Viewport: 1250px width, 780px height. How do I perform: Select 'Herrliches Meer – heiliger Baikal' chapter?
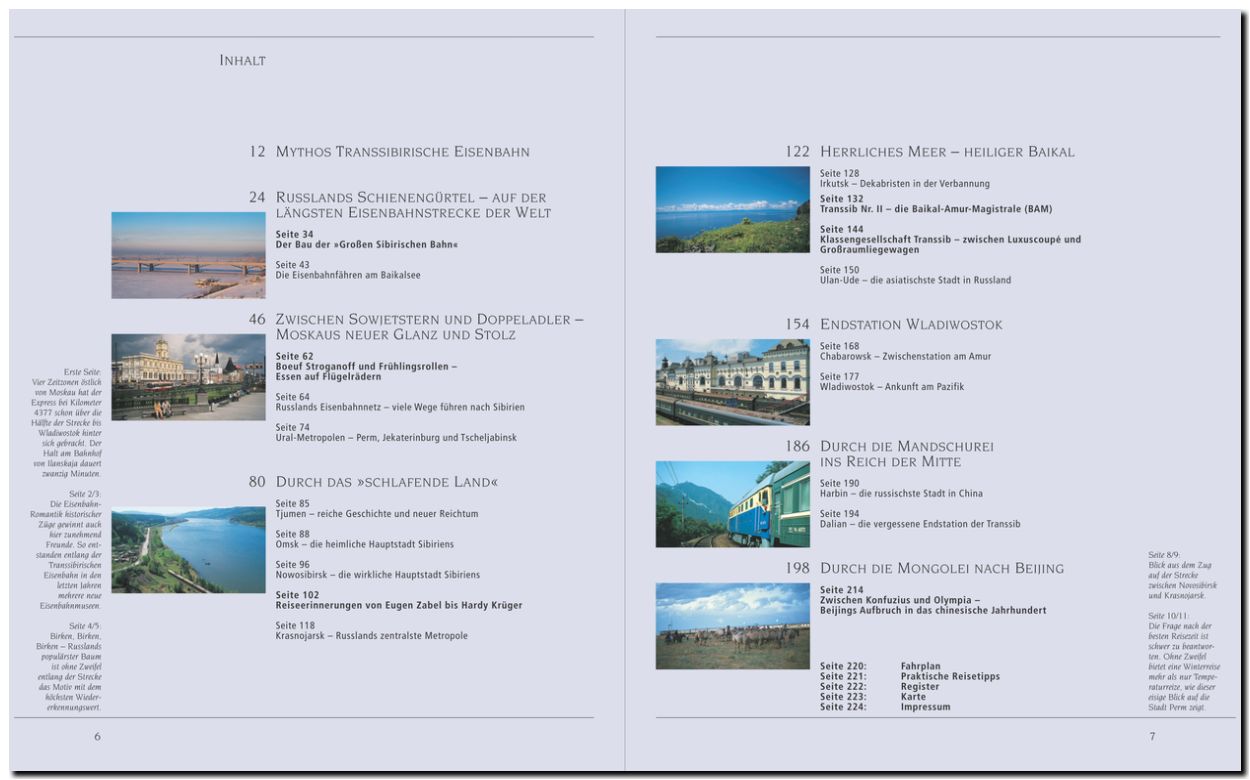tap(946, 152)
